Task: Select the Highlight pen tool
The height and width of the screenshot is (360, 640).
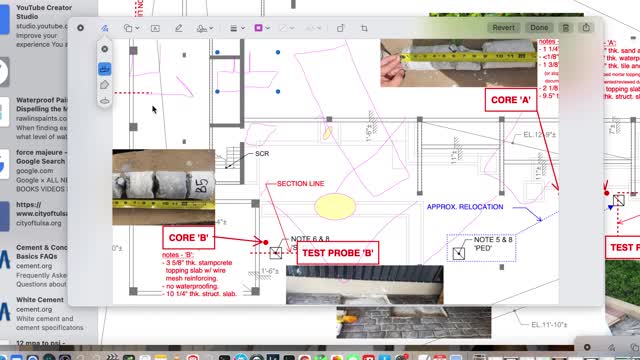Action: click(x=178, y=28)
